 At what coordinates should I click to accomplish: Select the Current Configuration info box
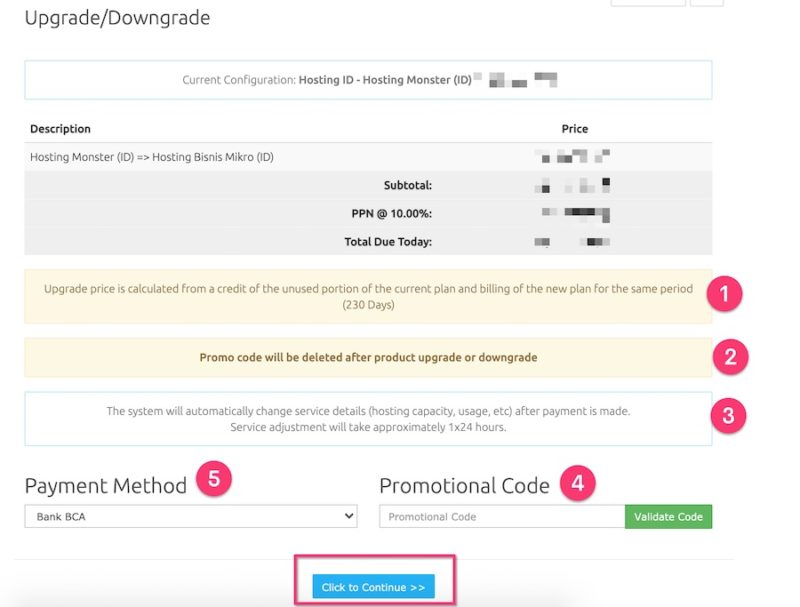368,80
